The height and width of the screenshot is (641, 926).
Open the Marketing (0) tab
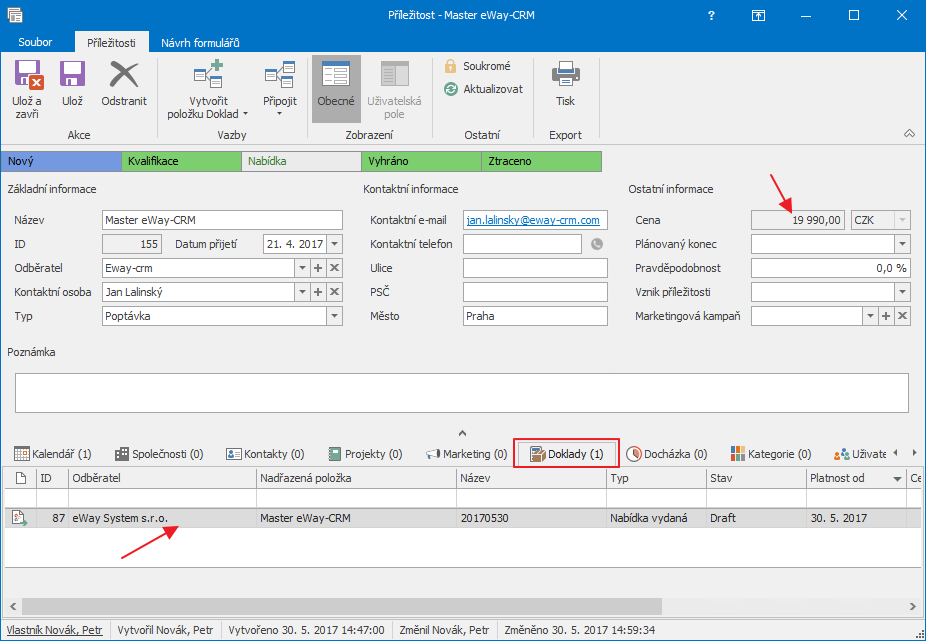click(x=467, y=454)
